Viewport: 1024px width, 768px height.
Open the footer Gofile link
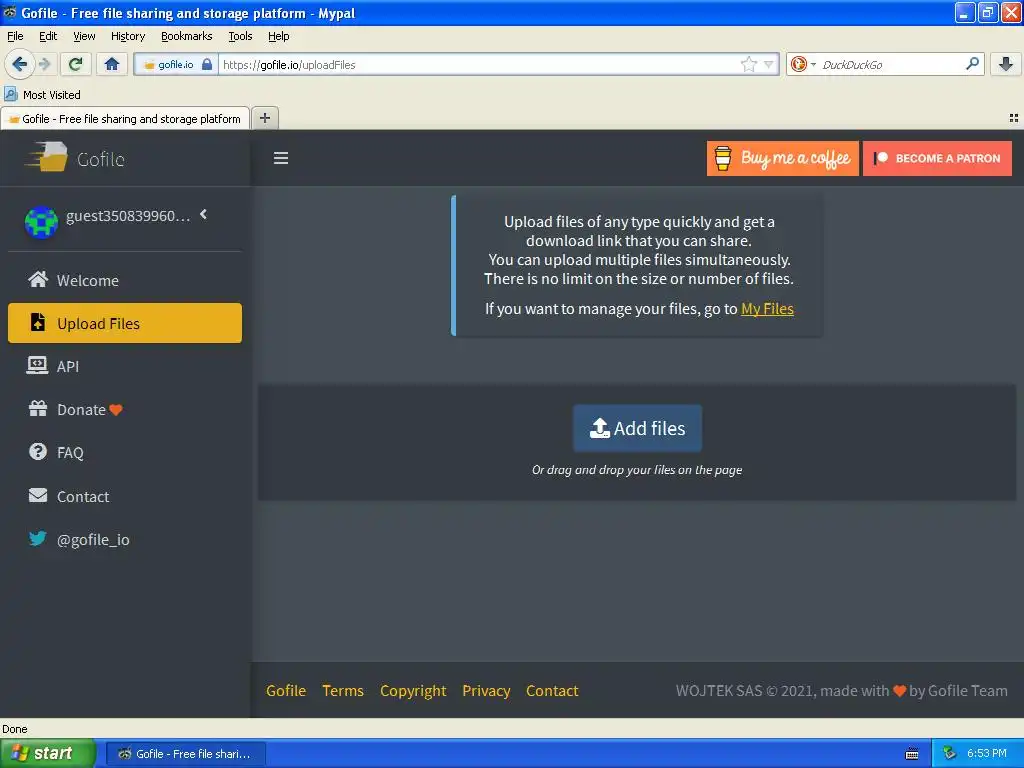(286, 690)
